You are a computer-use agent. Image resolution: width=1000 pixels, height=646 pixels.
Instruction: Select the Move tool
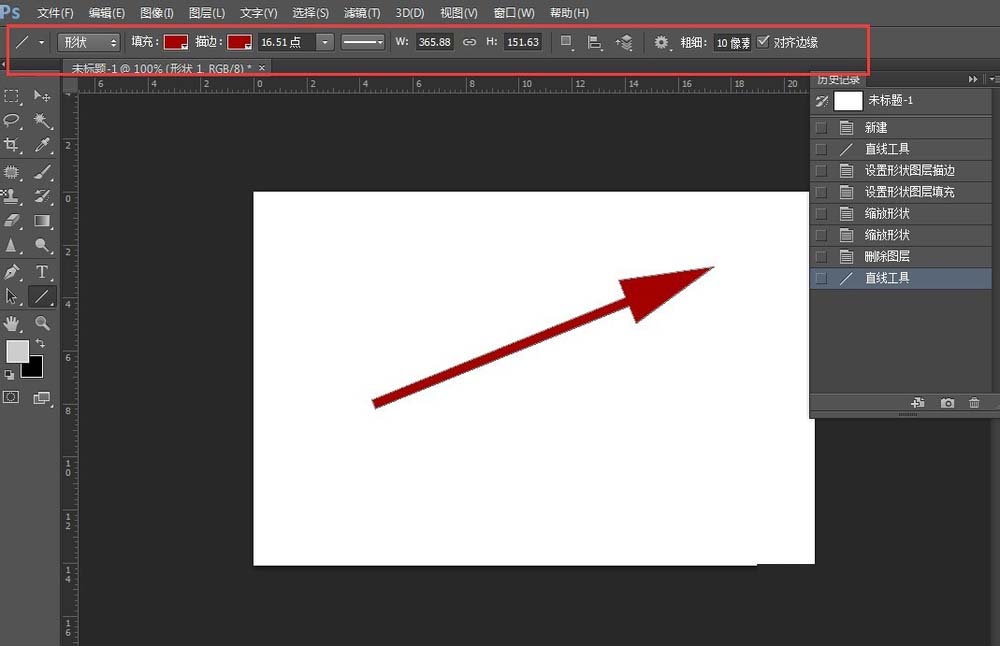[x=41, y=96]
